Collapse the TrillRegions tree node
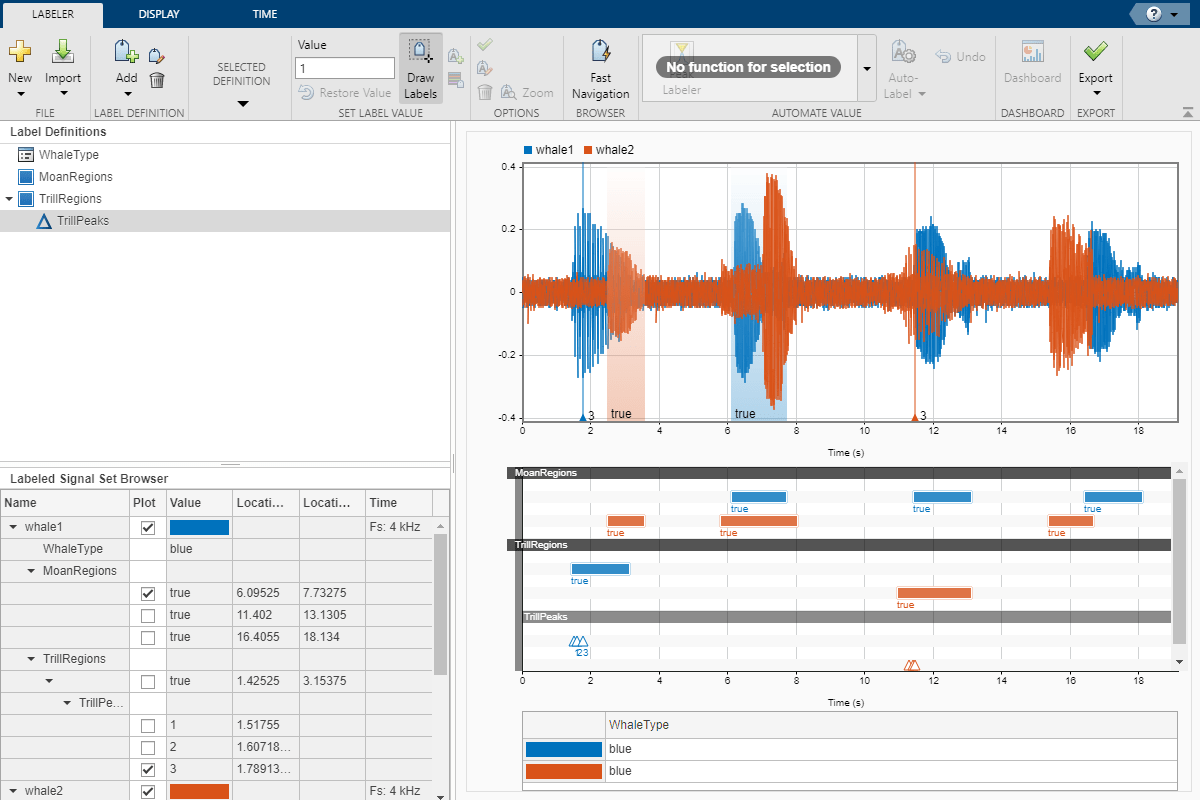Viewport: 1200px width, 800px height. (10, 199)
